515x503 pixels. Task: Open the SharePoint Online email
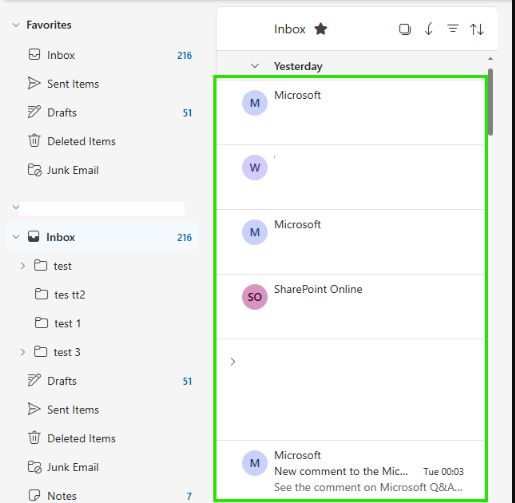350,307
